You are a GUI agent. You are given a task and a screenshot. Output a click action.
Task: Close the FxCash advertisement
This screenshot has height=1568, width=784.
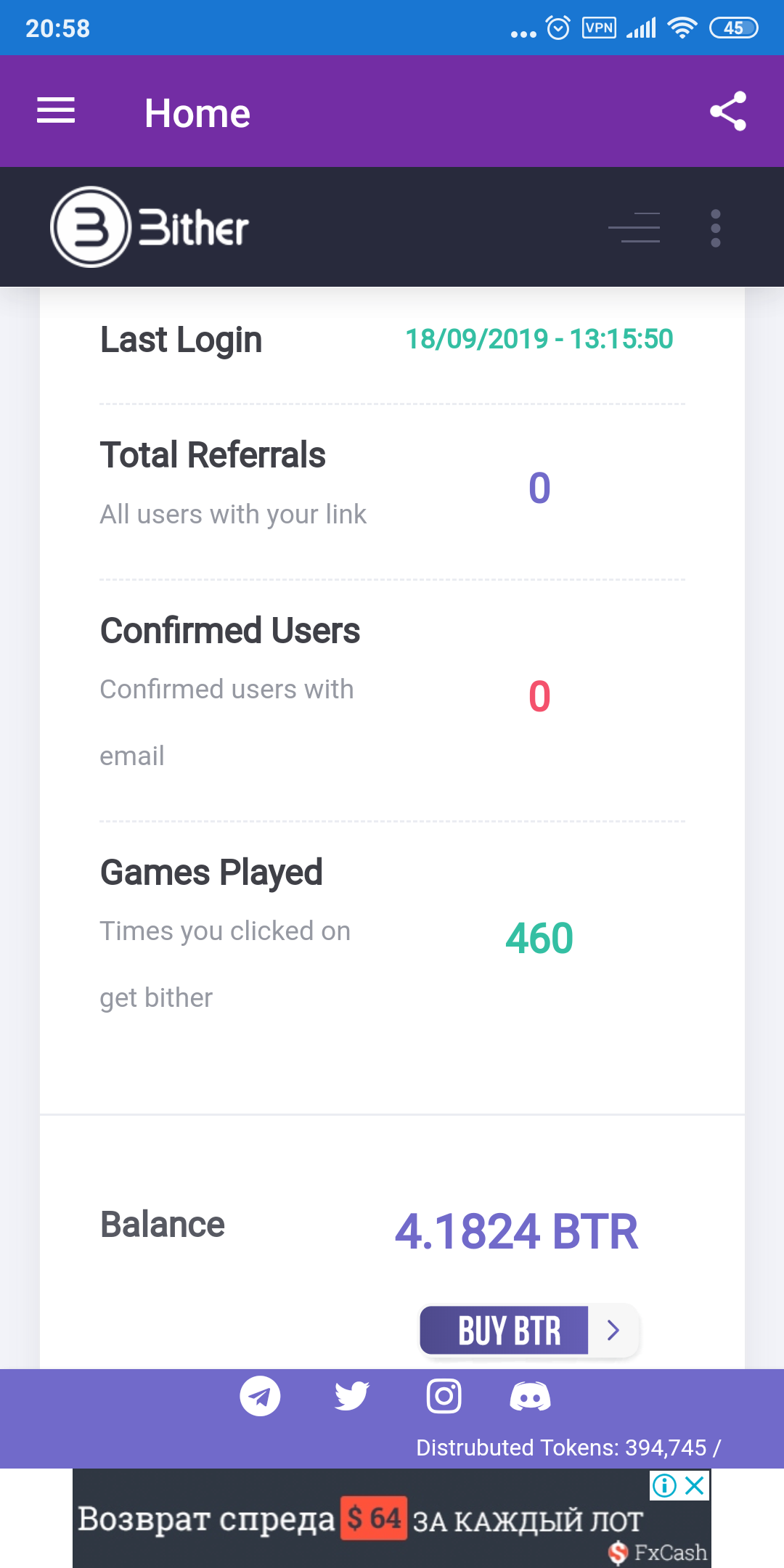[695, 1485]
